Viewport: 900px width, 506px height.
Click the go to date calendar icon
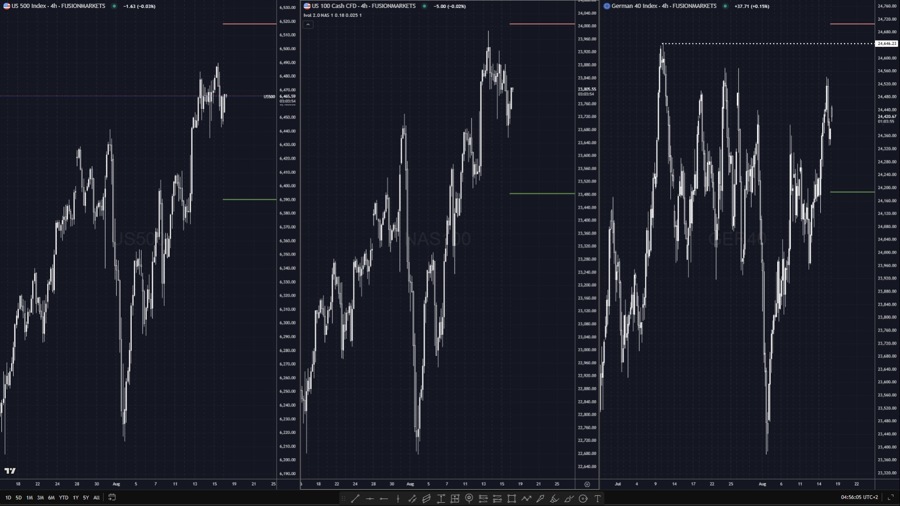(112, 497)
